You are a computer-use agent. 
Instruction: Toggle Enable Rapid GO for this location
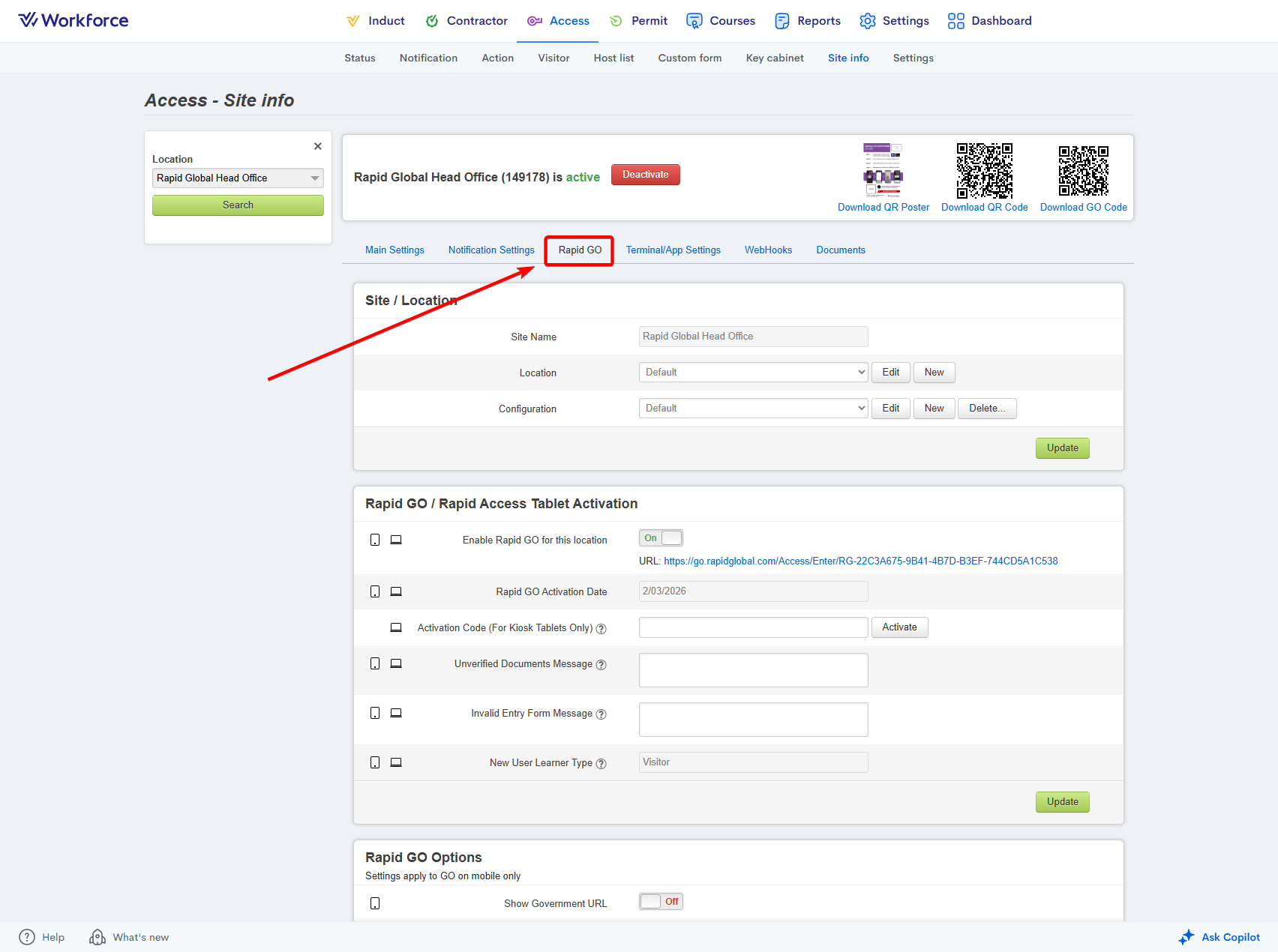(661, 538)
